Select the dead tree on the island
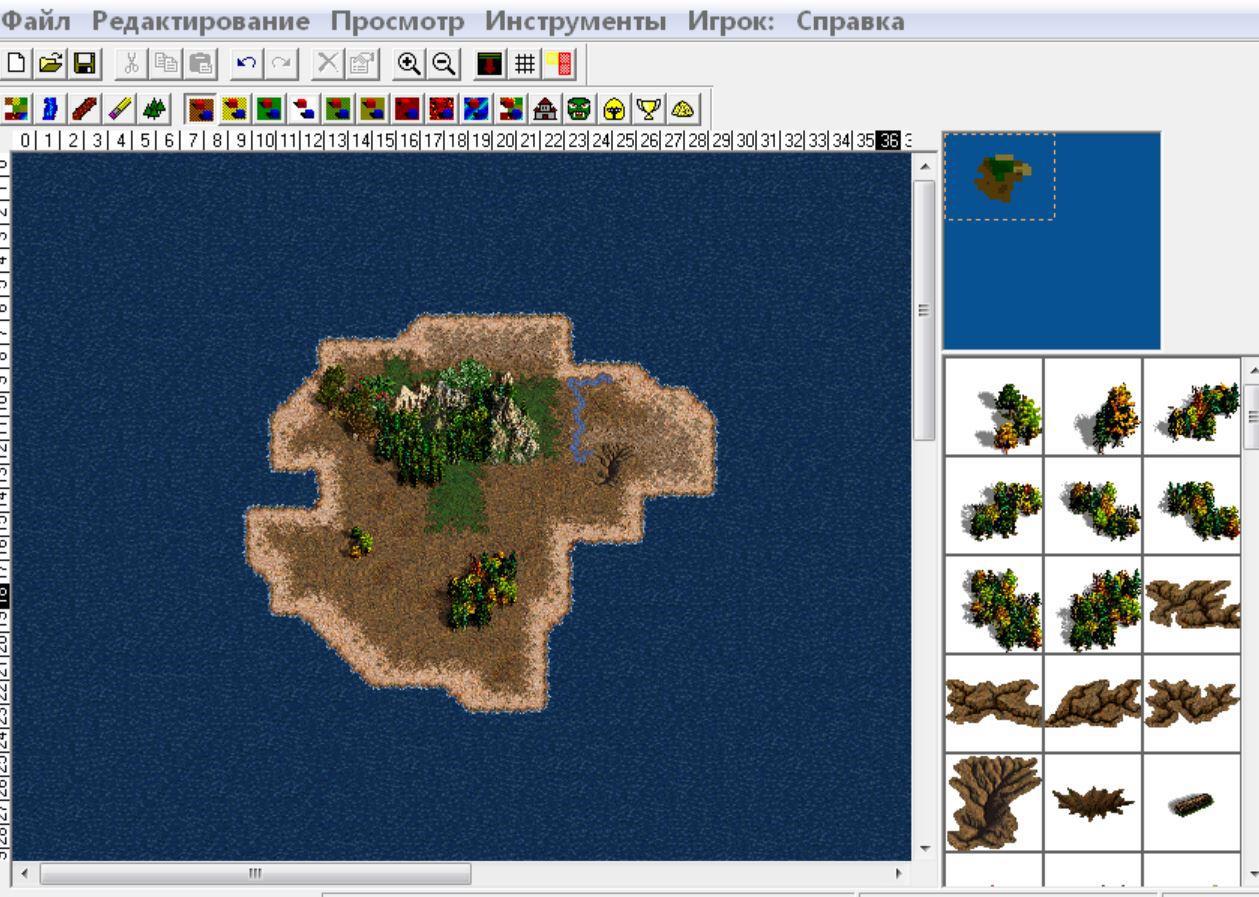 pyautogui.click(x=612, y=465)
